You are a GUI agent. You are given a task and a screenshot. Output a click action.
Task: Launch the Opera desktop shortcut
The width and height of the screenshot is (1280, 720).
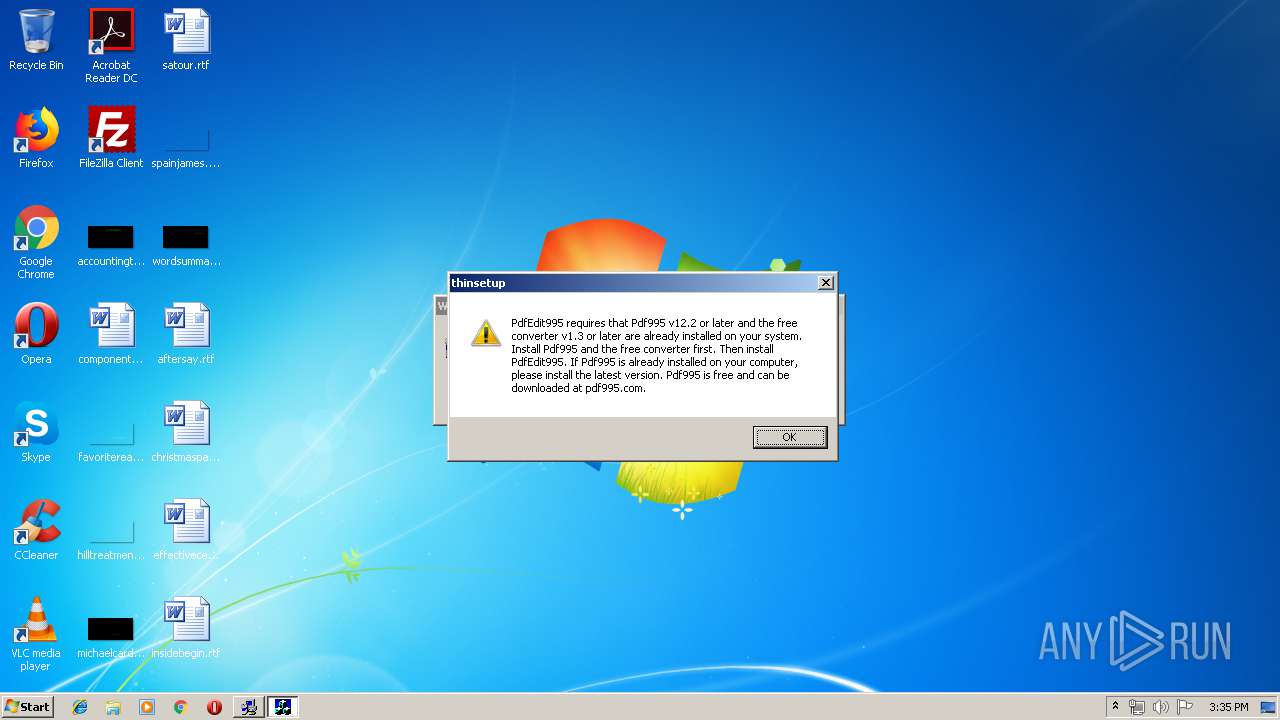[36, 334]
